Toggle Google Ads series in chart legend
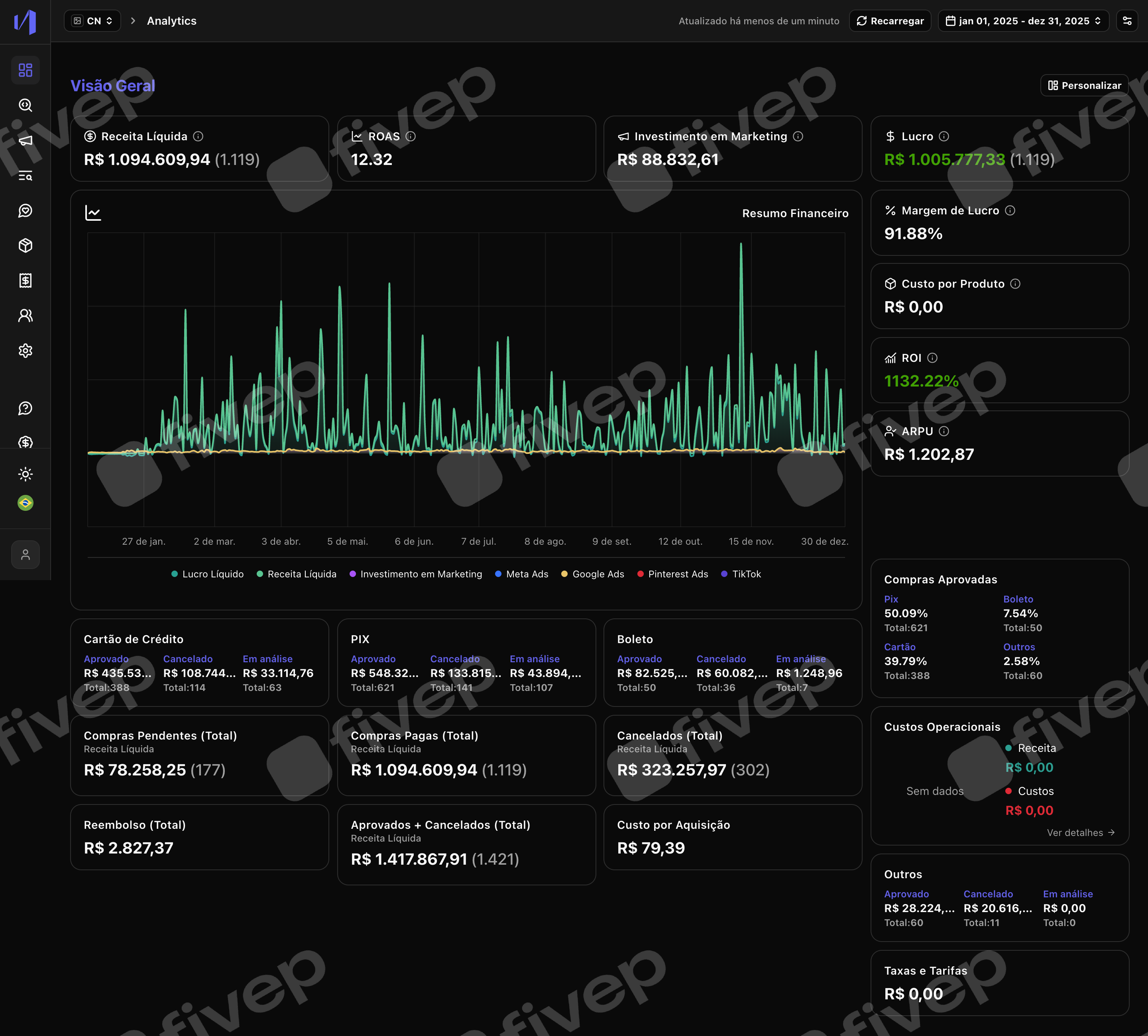Screen dimensions: 1148x1036 (593, 574)
